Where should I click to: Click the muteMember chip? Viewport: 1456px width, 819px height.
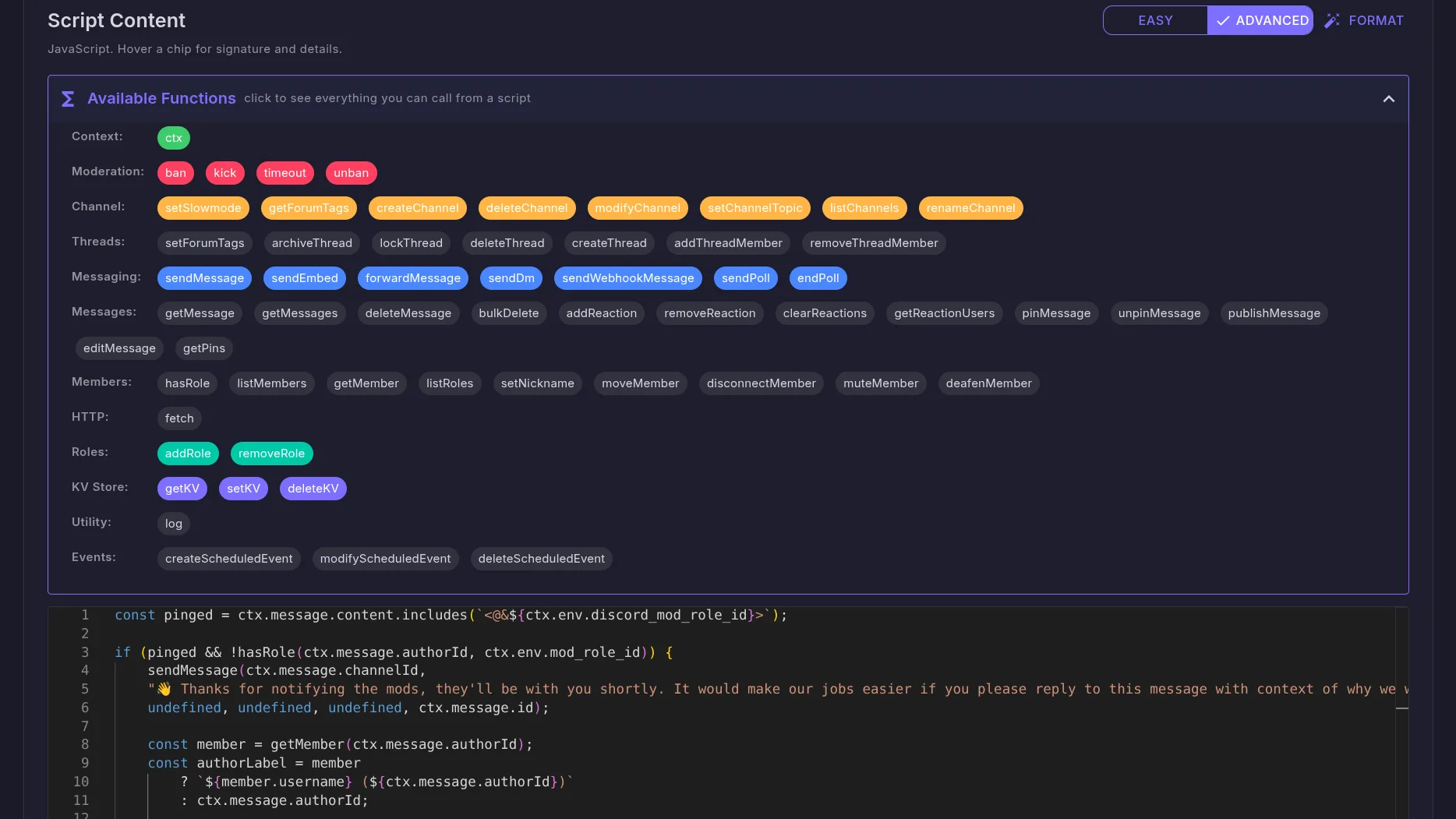[x=881, y=383]
